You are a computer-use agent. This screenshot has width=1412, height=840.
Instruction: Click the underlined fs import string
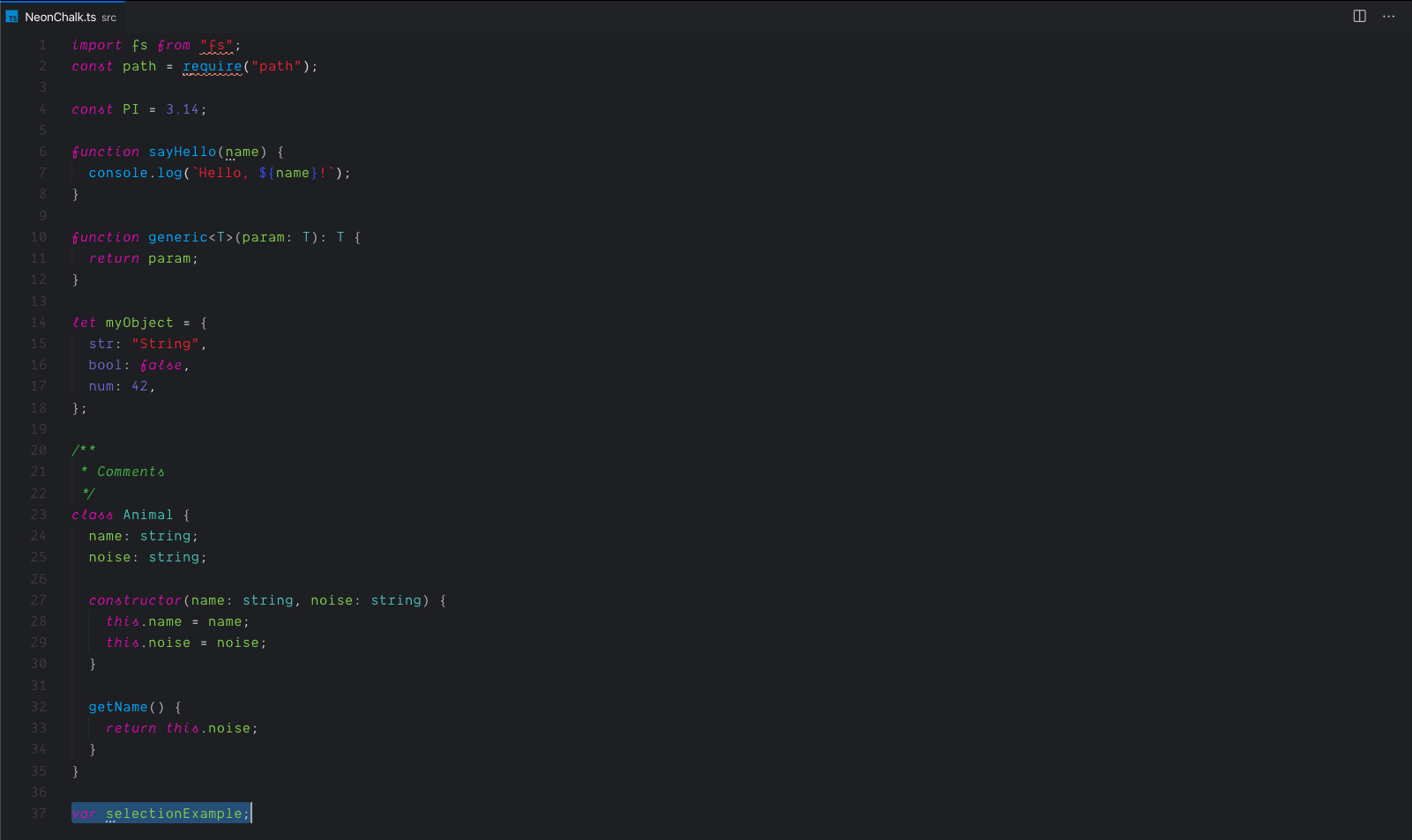coord(218,44)
